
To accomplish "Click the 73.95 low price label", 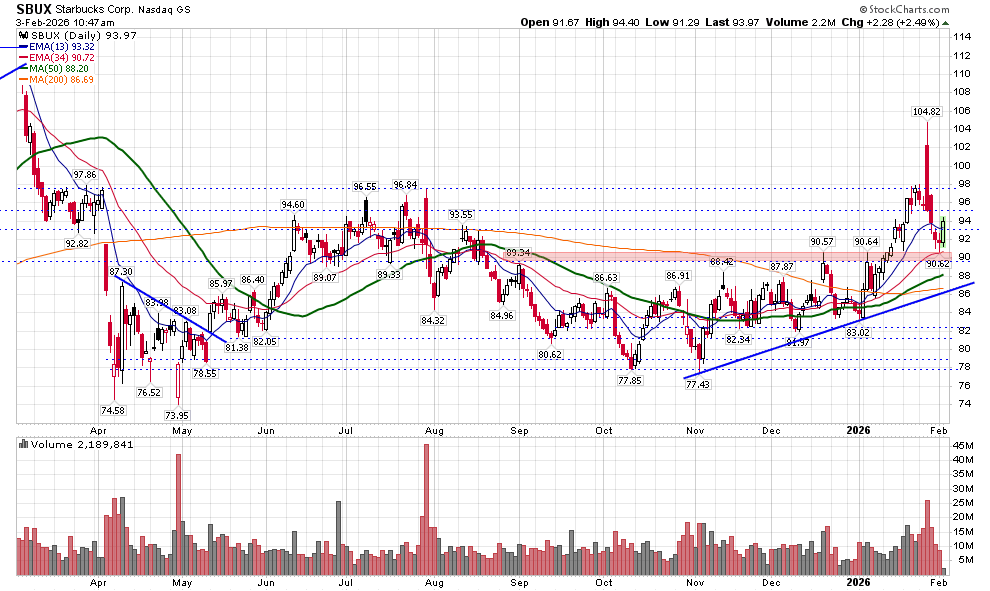I will 177,415.
